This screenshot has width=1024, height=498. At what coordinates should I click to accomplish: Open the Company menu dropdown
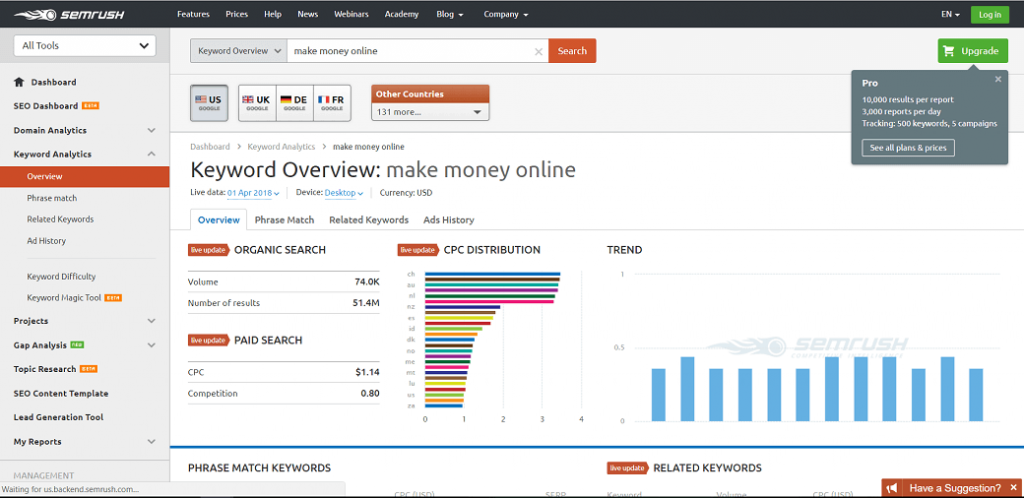point(506,14)
